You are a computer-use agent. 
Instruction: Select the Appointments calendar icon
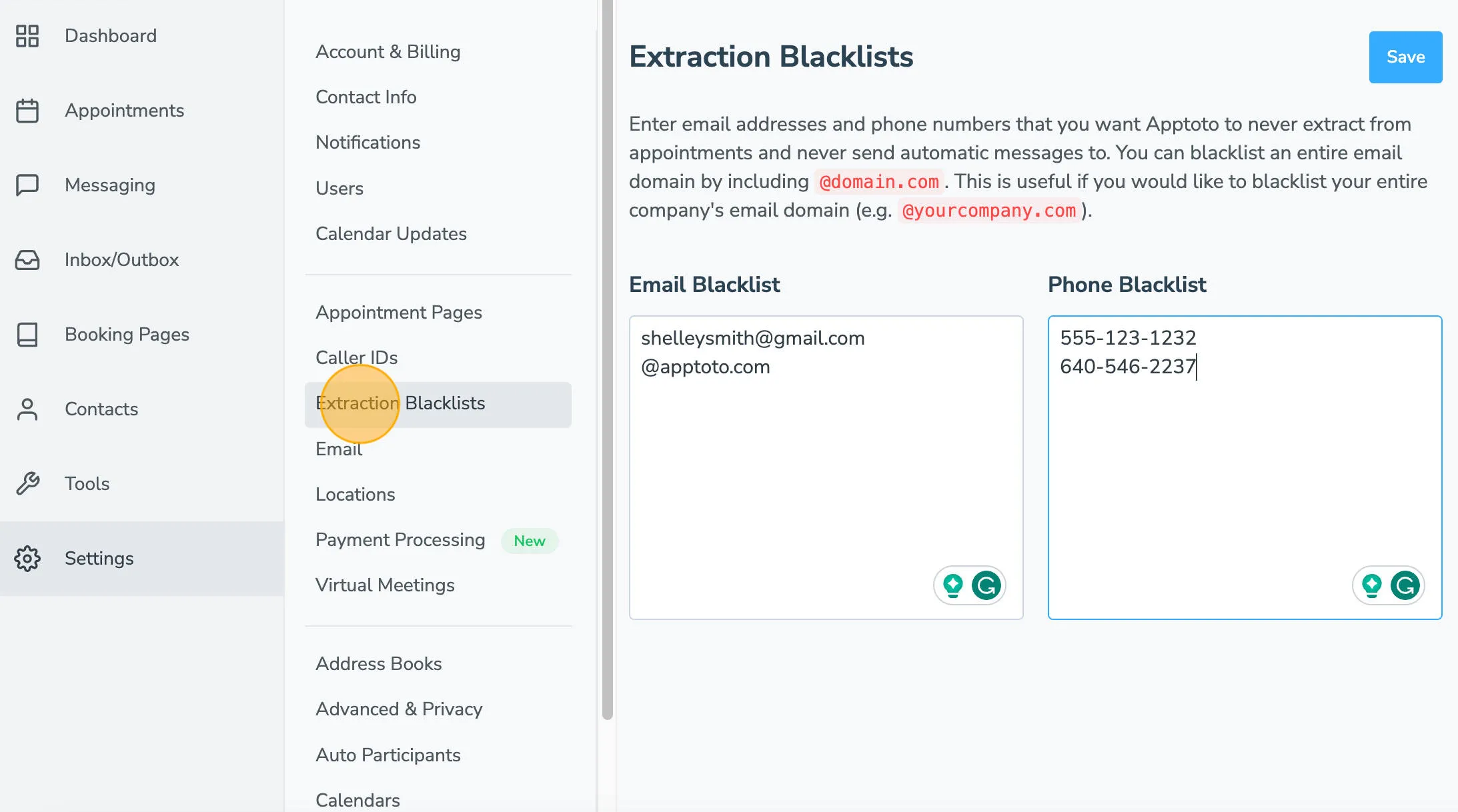tap(27, 111)
